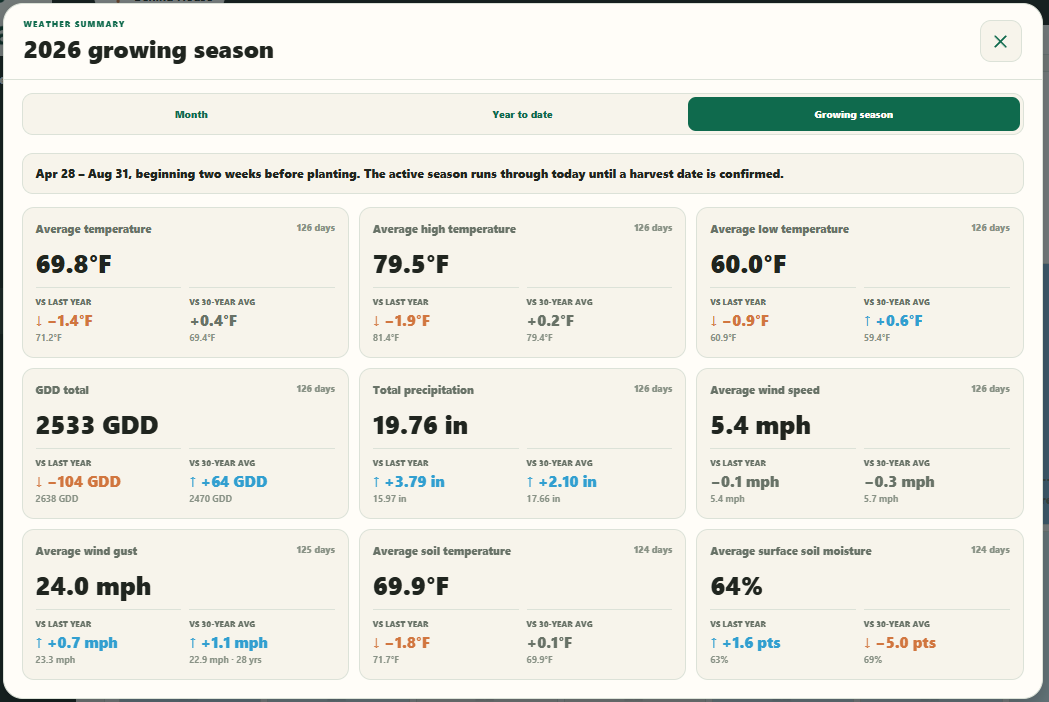
Task: Click the 69% 30-year moisture reference
Action: (873, 660)
